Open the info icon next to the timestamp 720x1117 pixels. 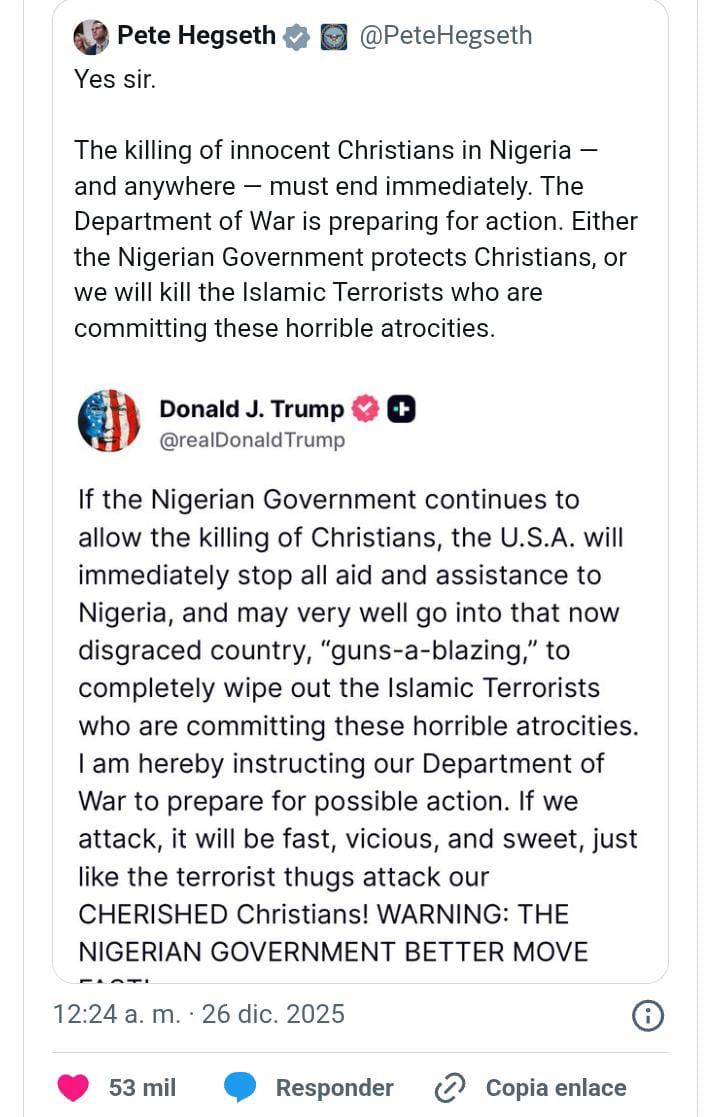tap(648, 1016)
